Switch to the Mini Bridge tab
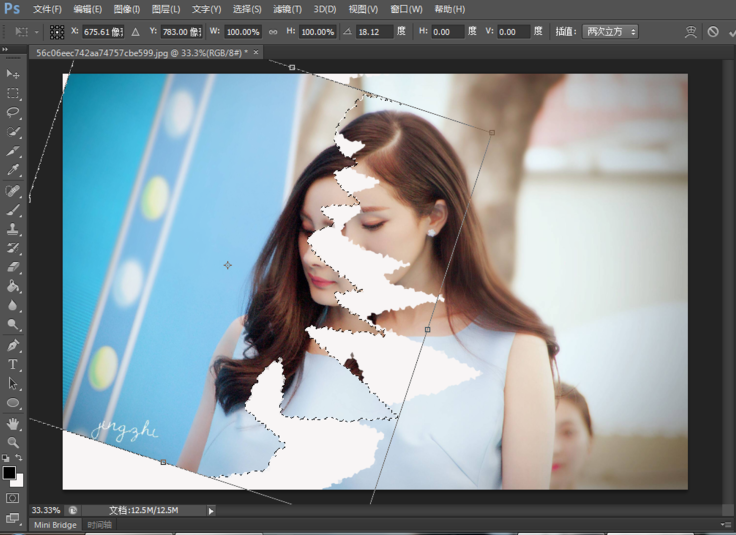Screen dimensions: 736x535 click(x=56, y=525)
